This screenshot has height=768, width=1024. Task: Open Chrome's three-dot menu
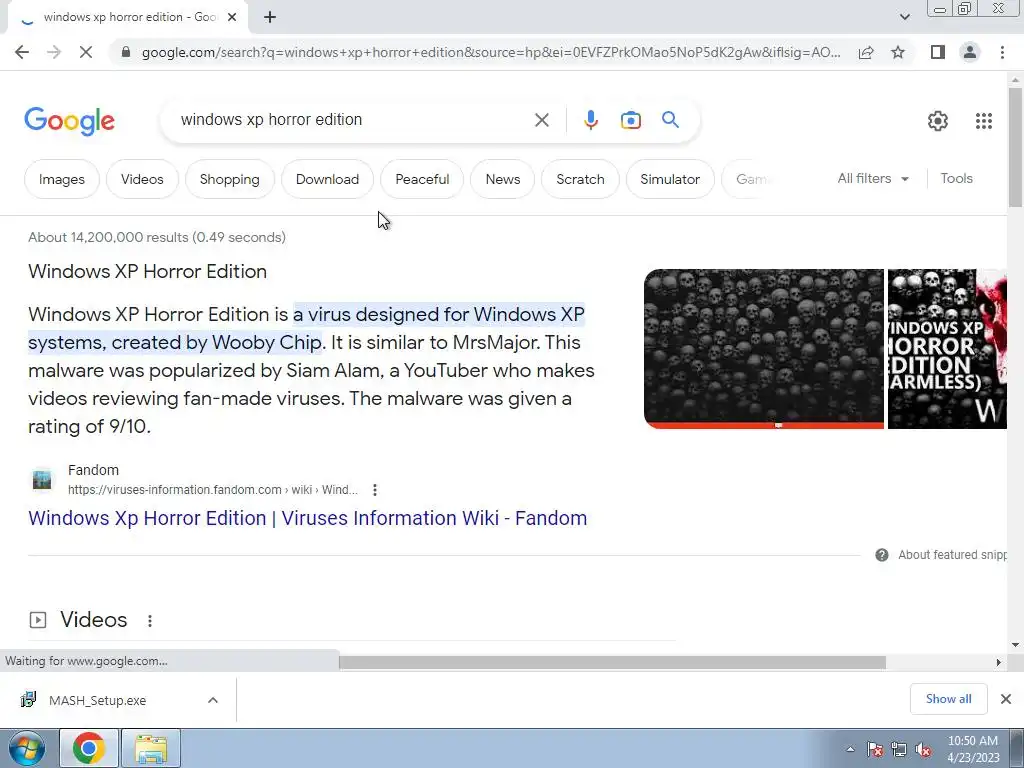[1002, 52]
